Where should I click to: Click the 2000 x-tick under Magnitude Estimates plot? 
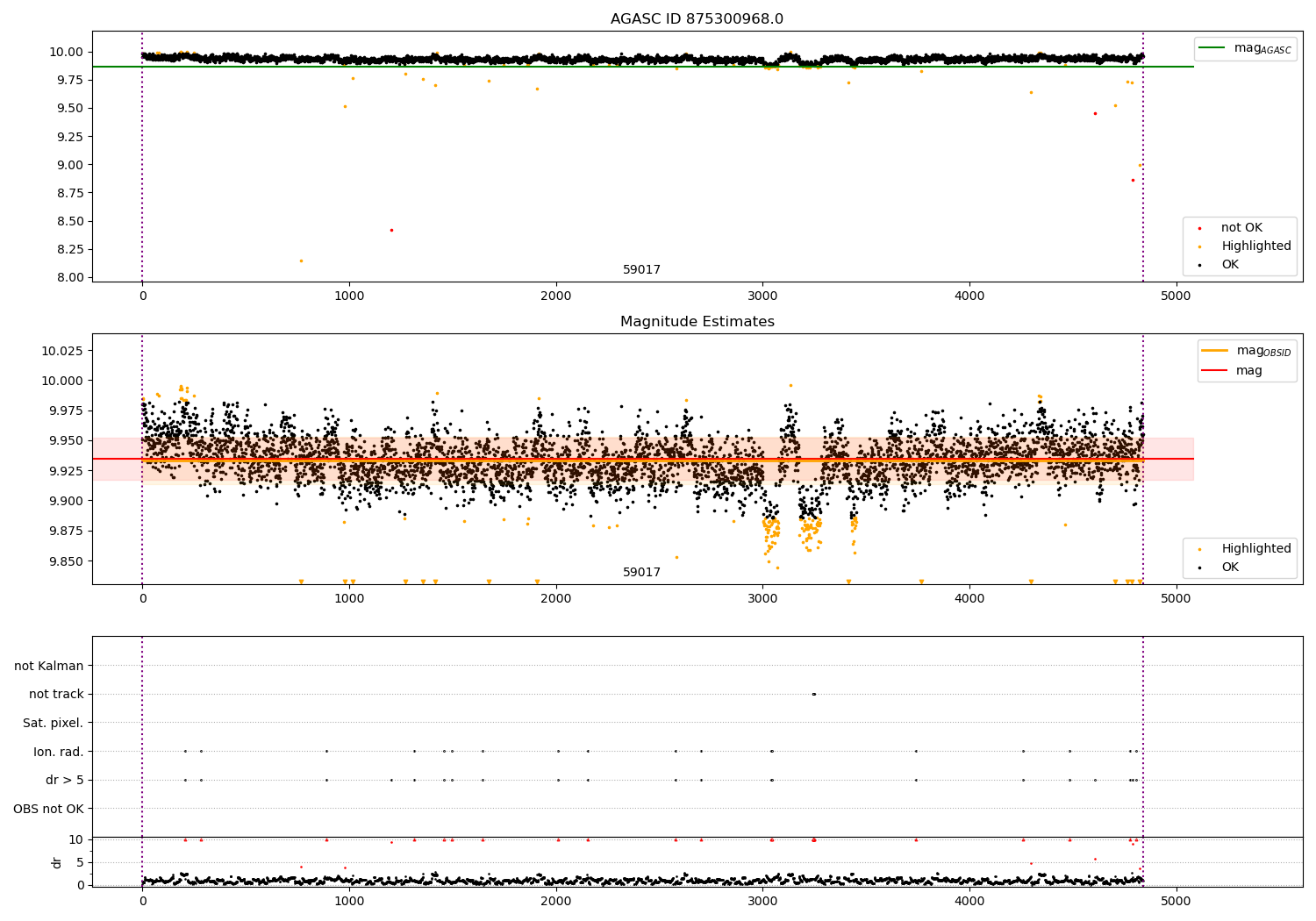(556, 599)
